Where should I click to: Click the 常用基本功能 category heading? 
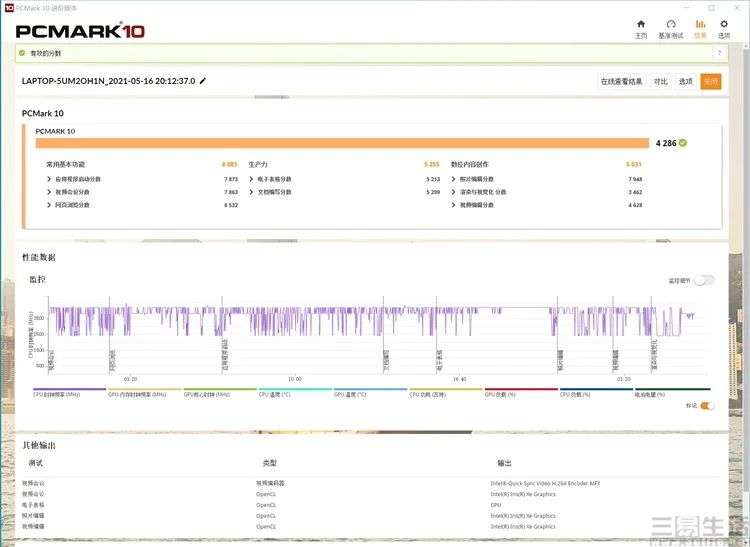coord(65,164)
